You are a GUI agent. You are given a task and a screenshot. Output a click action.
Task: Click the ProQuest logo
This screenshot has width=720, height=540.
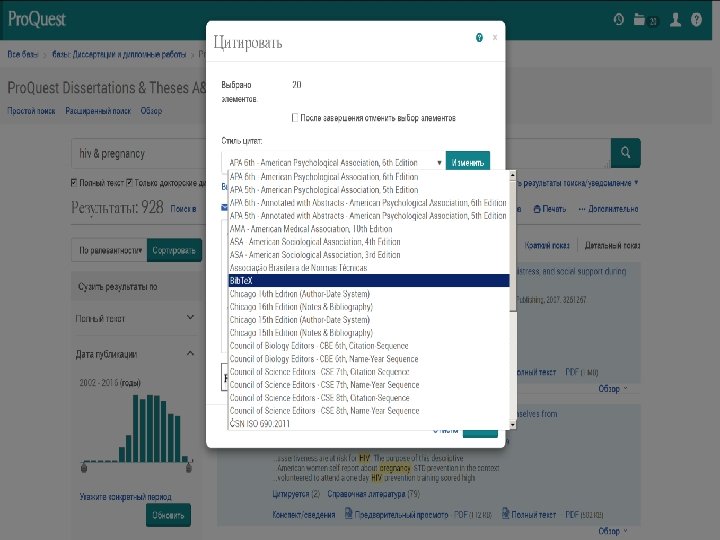point(37,19)
